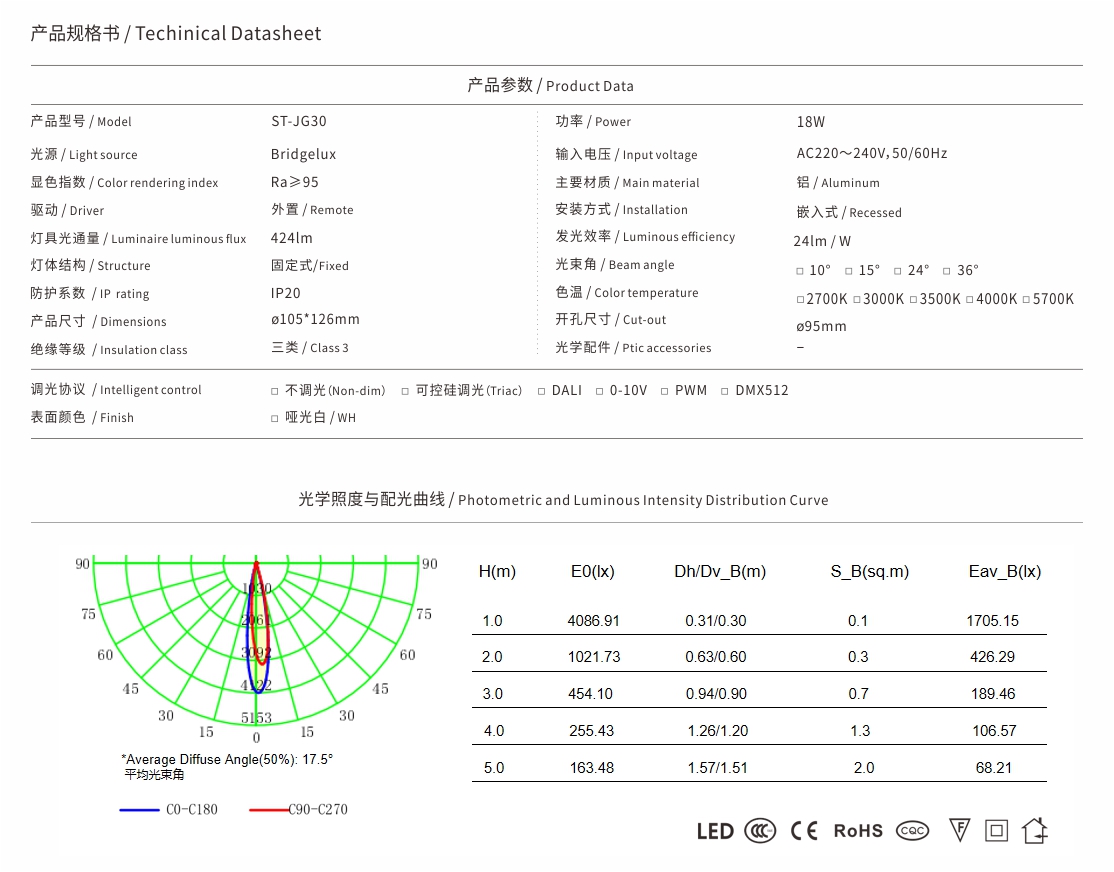Click the Eav_B value 106.57
This screenshot has height=872, width=1114.
click(x=994, y=731)
